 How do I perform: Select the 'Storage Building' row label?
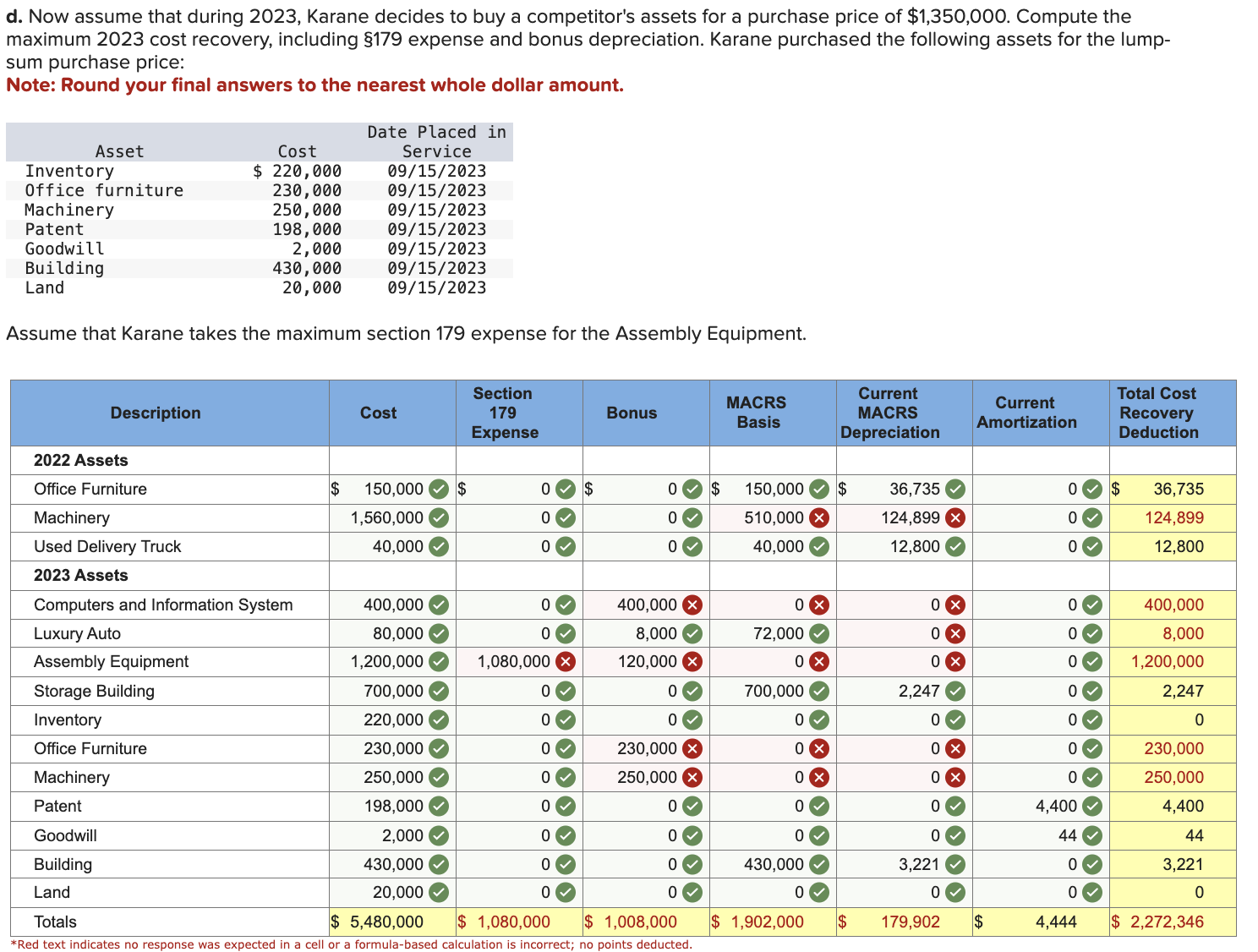pyautogui.click(x=94, y=691)
